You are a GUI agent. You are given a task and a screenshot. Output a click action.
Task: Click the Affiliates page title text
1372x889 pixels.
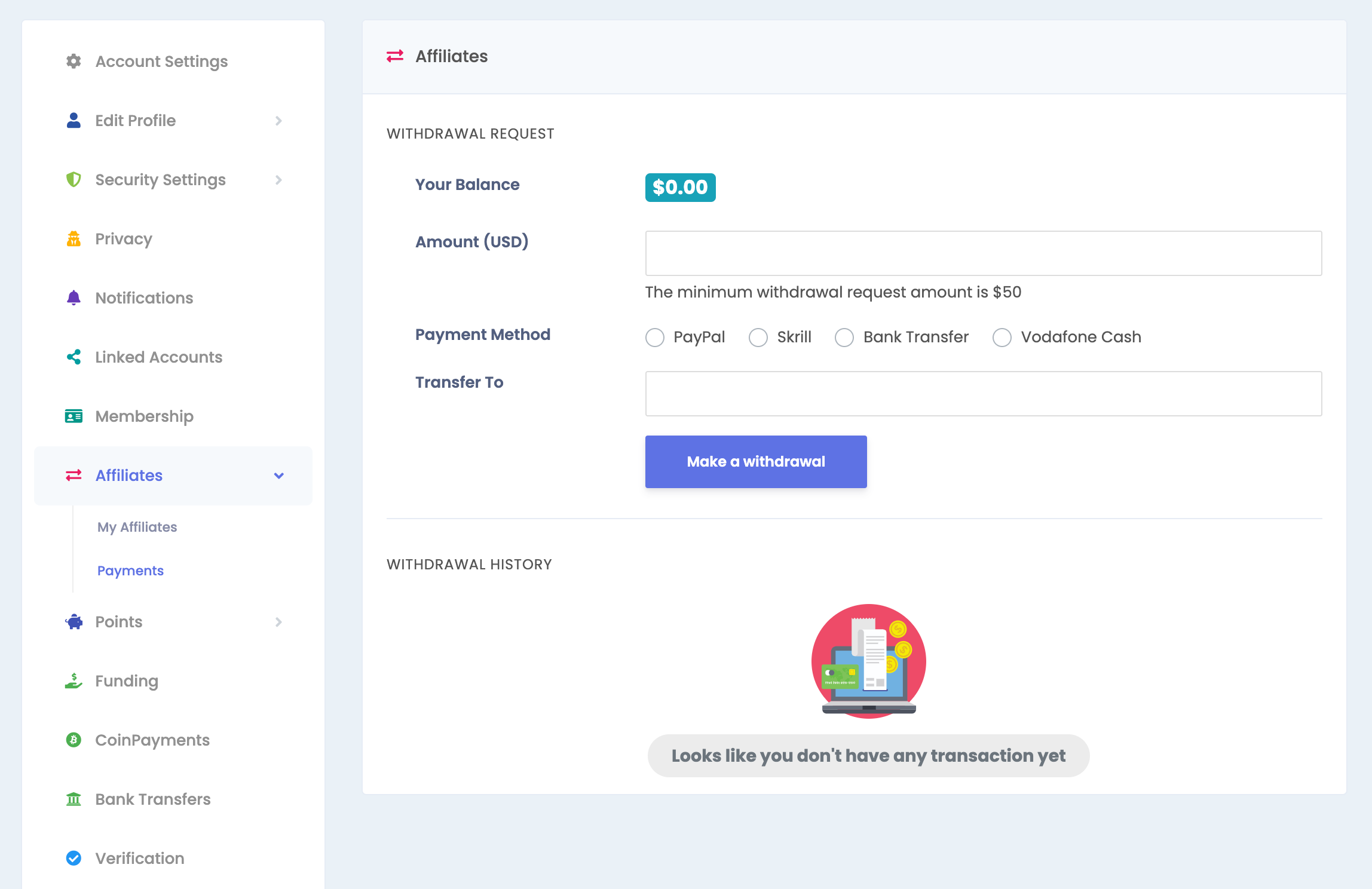(x=452, y=56)
